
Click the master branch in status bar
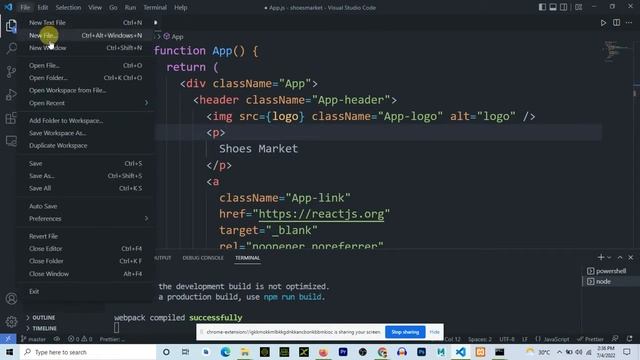[33, 339]
